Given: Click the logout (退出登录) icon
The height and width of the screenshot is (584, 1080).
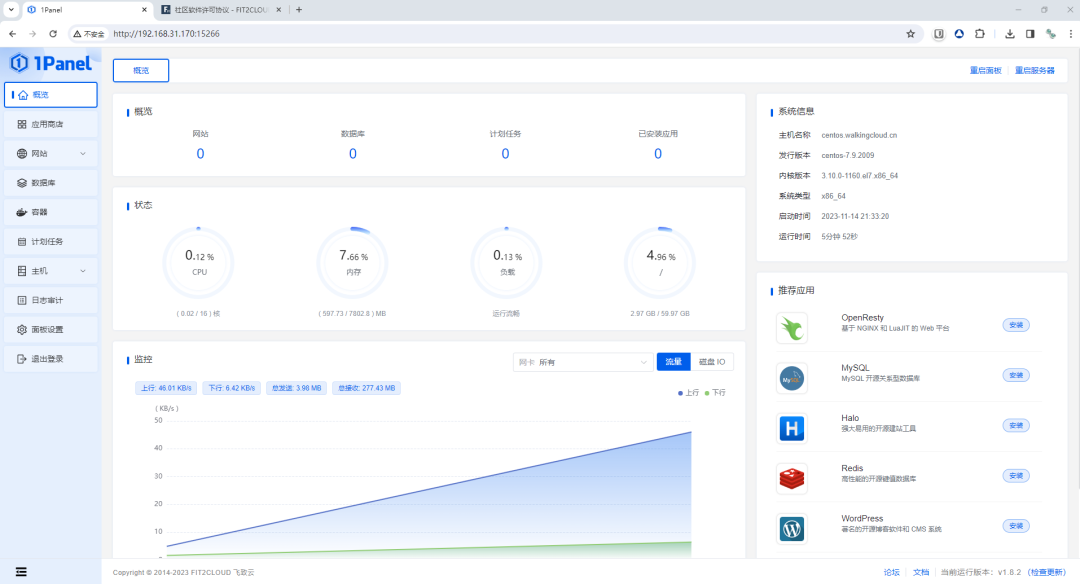Looking at the screenshot, I should pos(22,358).
